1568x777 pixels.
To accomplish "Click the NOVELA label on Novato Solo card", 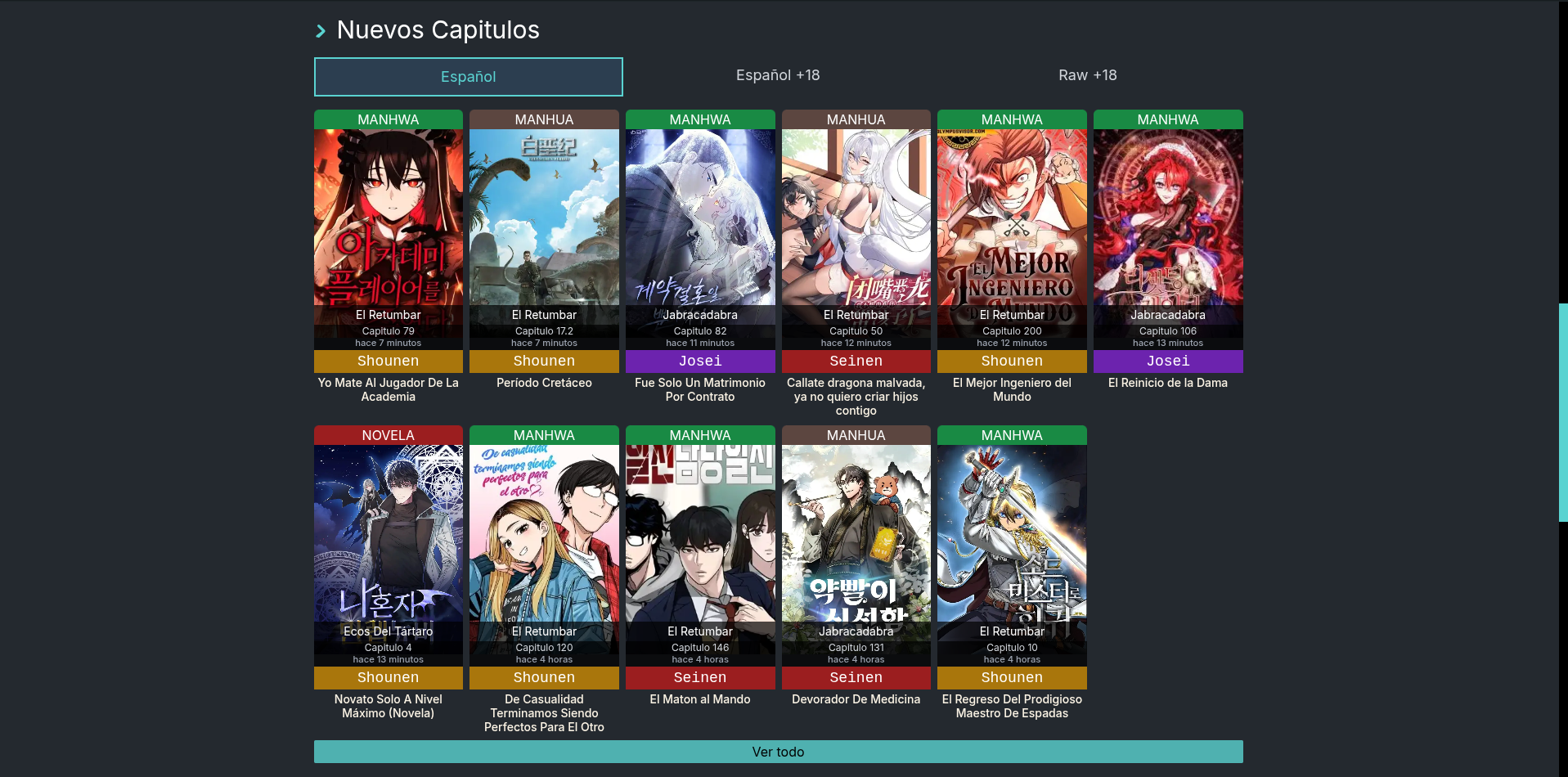I will 389,435.
